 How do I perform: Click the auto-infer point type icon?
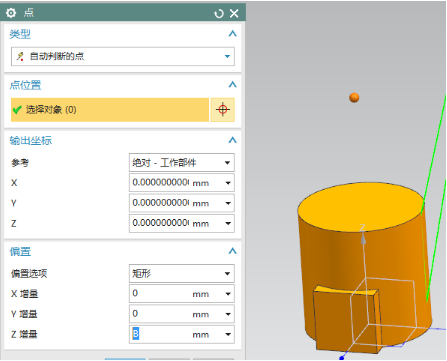(x=20, y=56)
